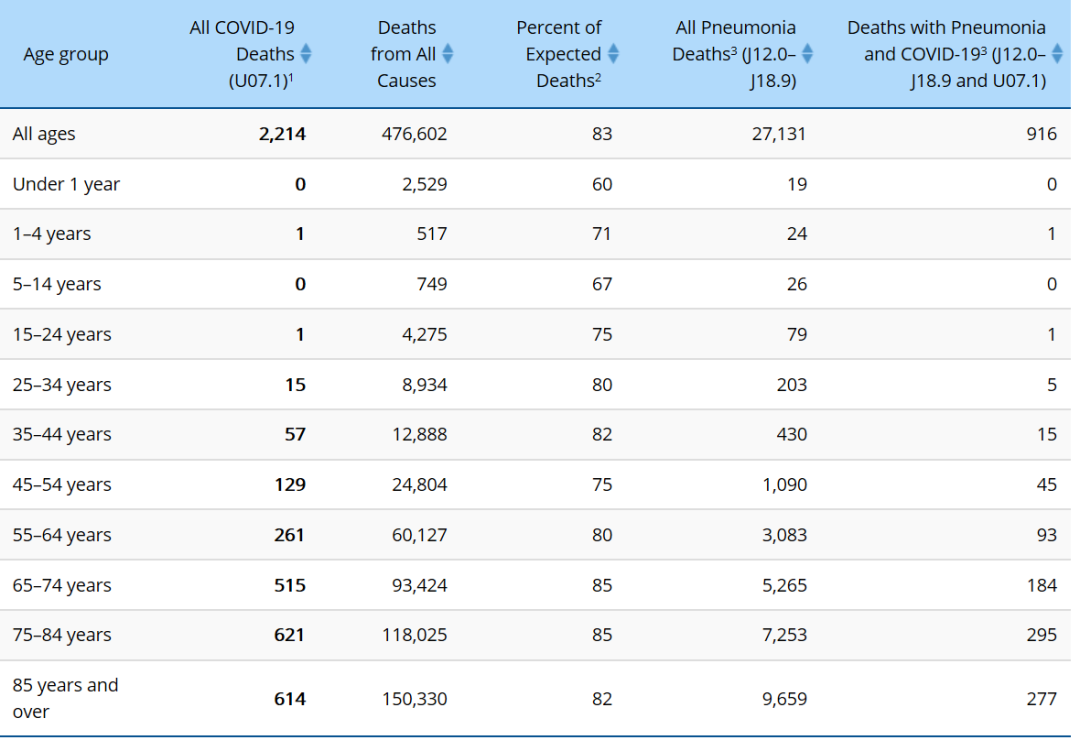This screenshot has height=740, width=1080.
Task: Sort by All COVID-19 Deaths column arrows
Action: click(306, 54)
